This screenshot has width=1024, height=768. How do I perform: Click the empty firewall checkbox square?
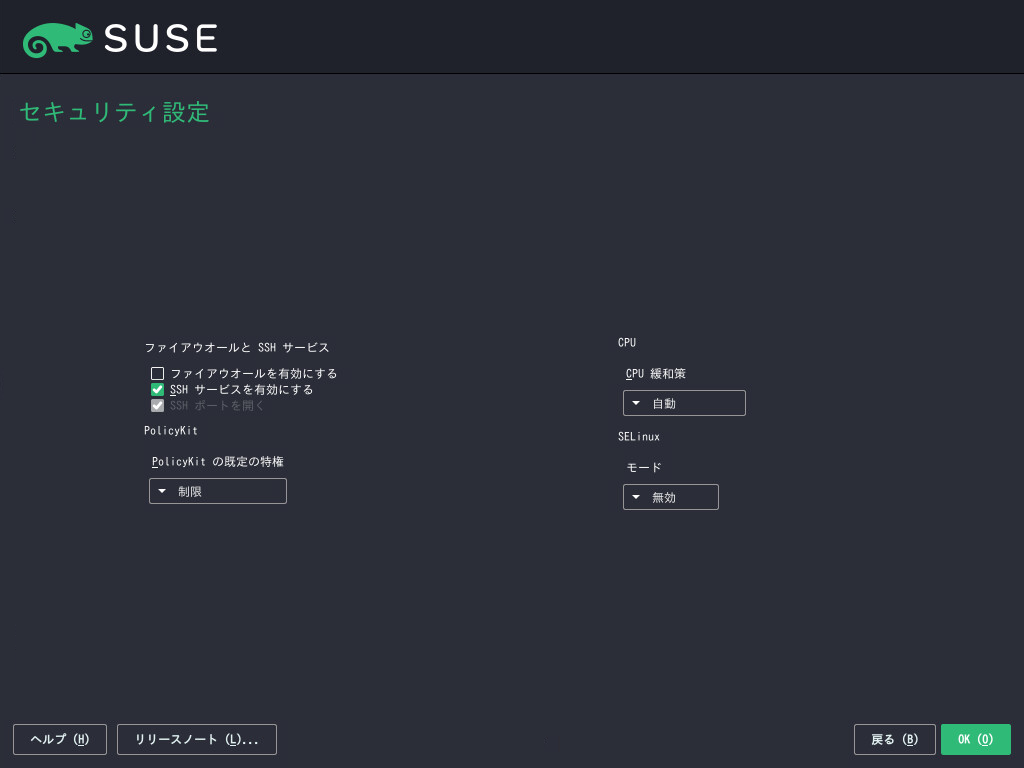pos(157,373)
